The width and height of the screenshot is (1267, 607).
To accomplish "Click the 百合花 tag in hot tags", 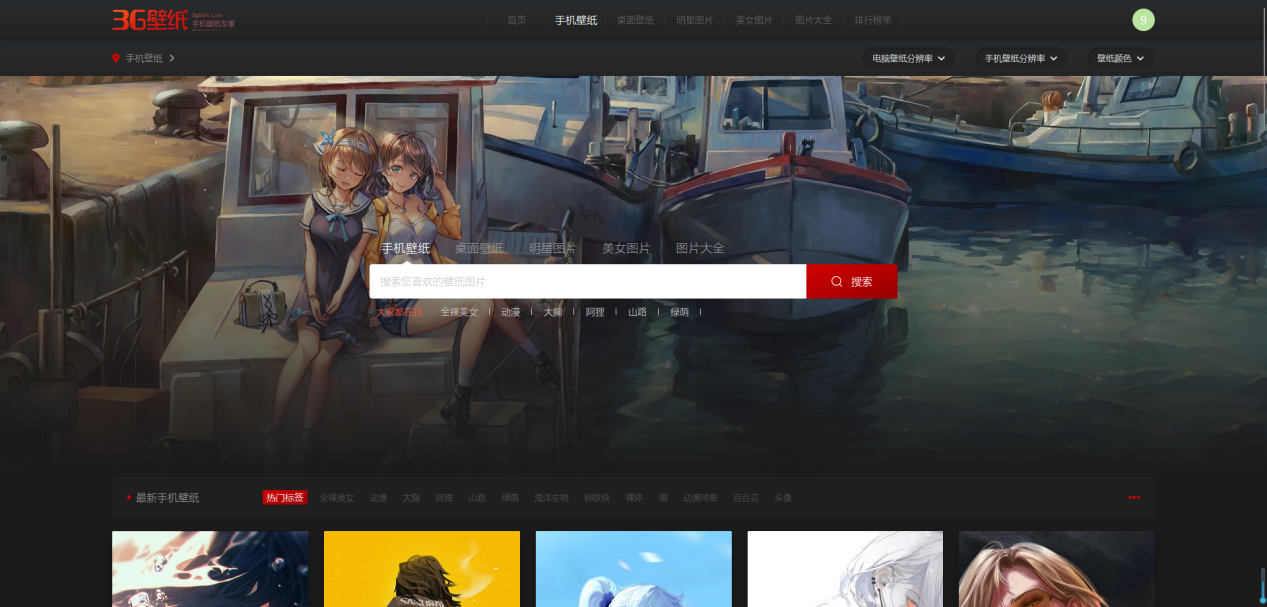I will (x=746, y=497).
